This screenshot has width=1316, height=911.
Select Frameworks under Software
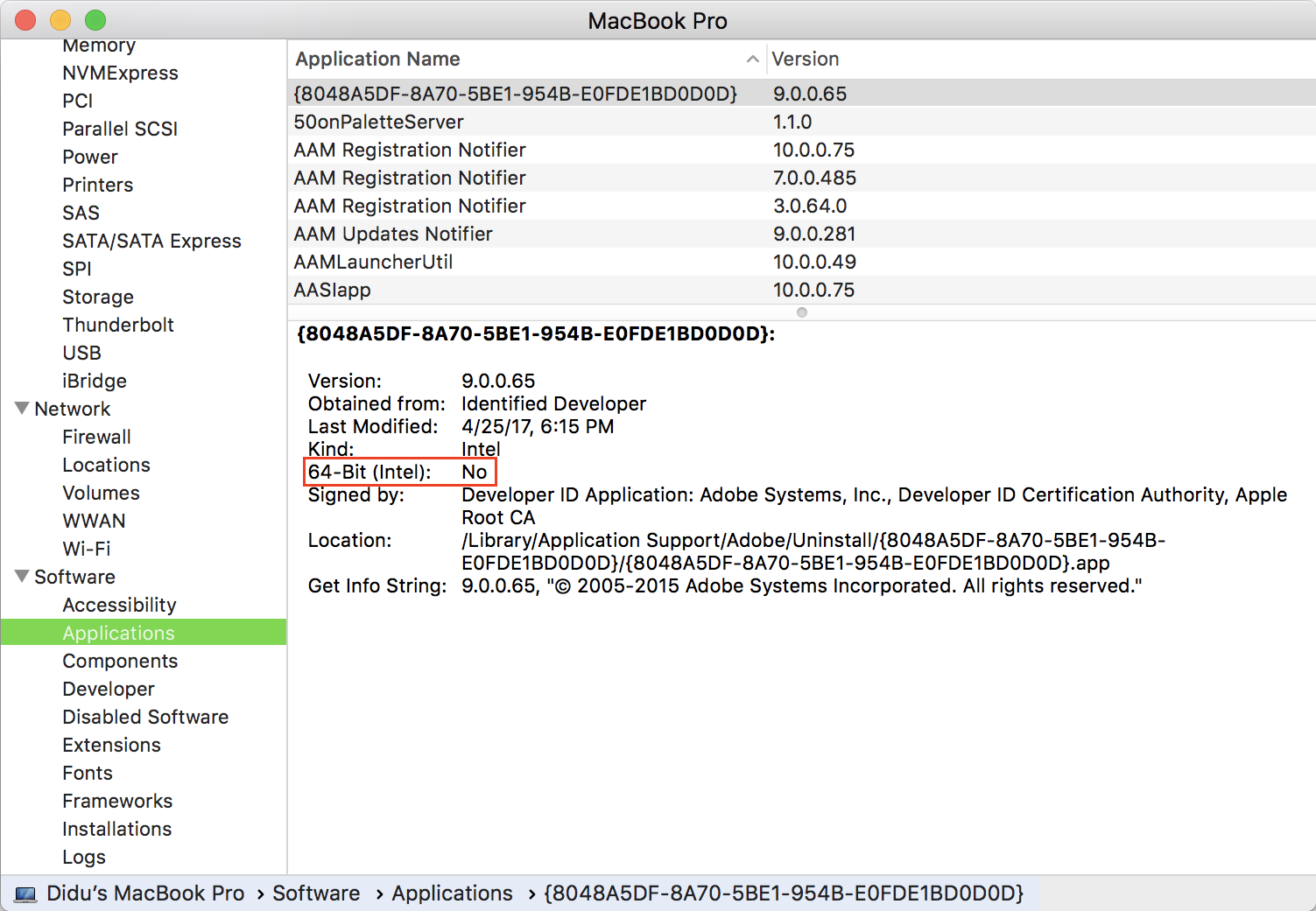[117, 801]
